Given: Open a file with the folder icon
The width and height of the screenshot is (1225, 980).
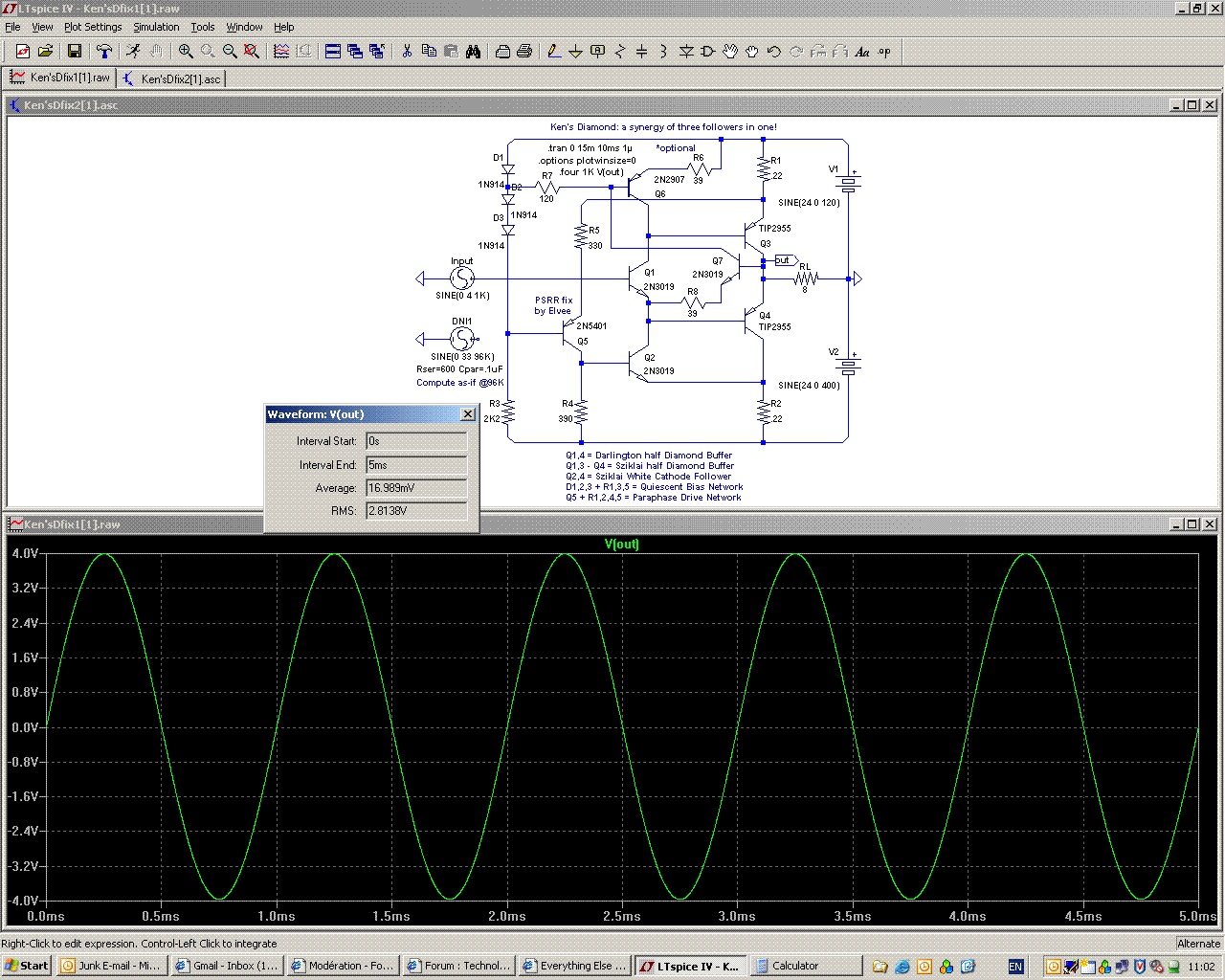Looking at the screenshot, I should 45,52.
